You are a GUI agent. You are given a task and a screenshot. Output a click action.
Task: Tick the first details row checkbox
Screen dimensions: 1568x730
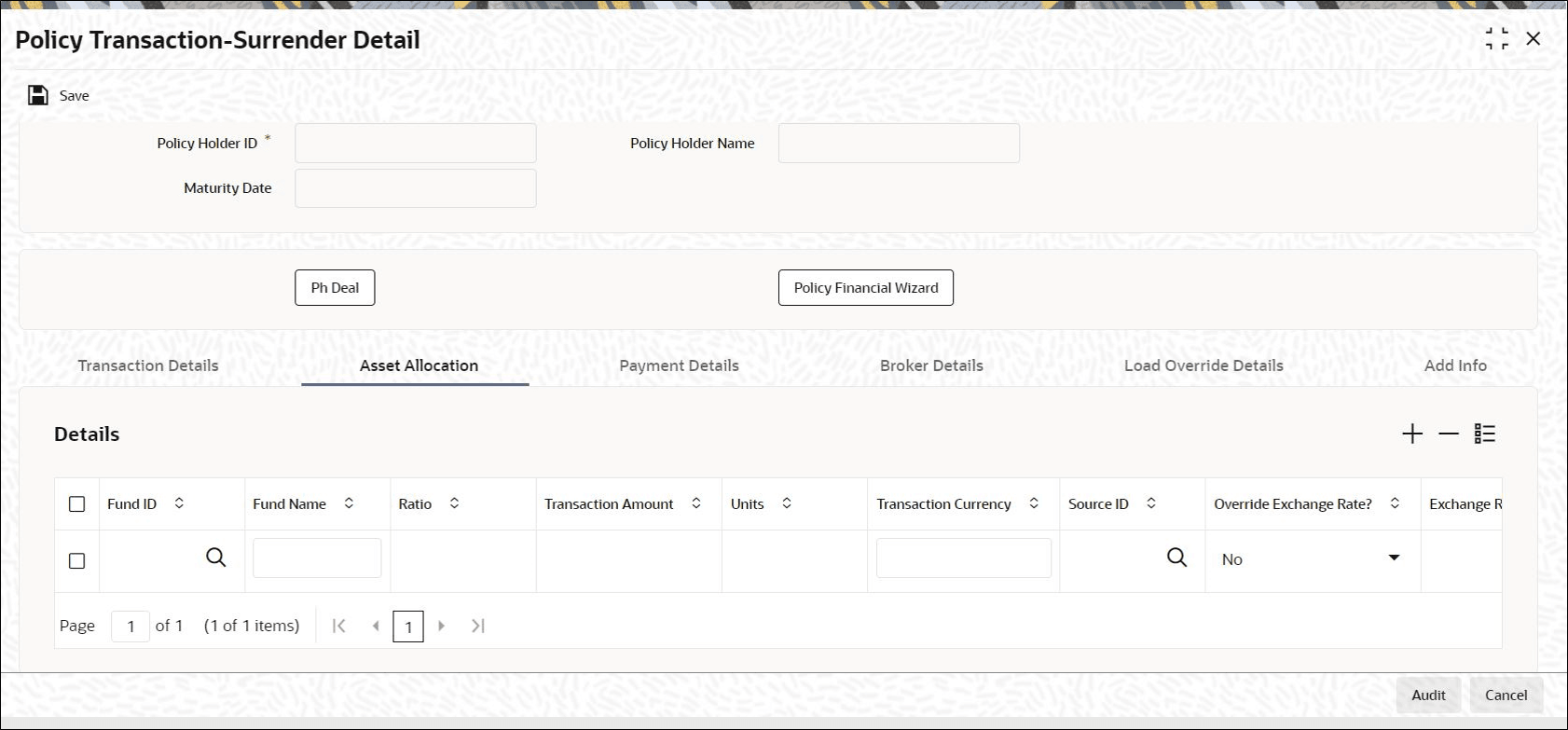[x=77, y=561]
